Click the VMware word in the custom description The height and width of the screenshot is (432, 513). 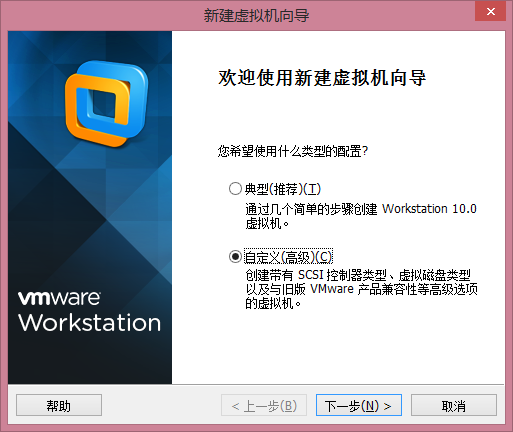[x=332, y=289]
